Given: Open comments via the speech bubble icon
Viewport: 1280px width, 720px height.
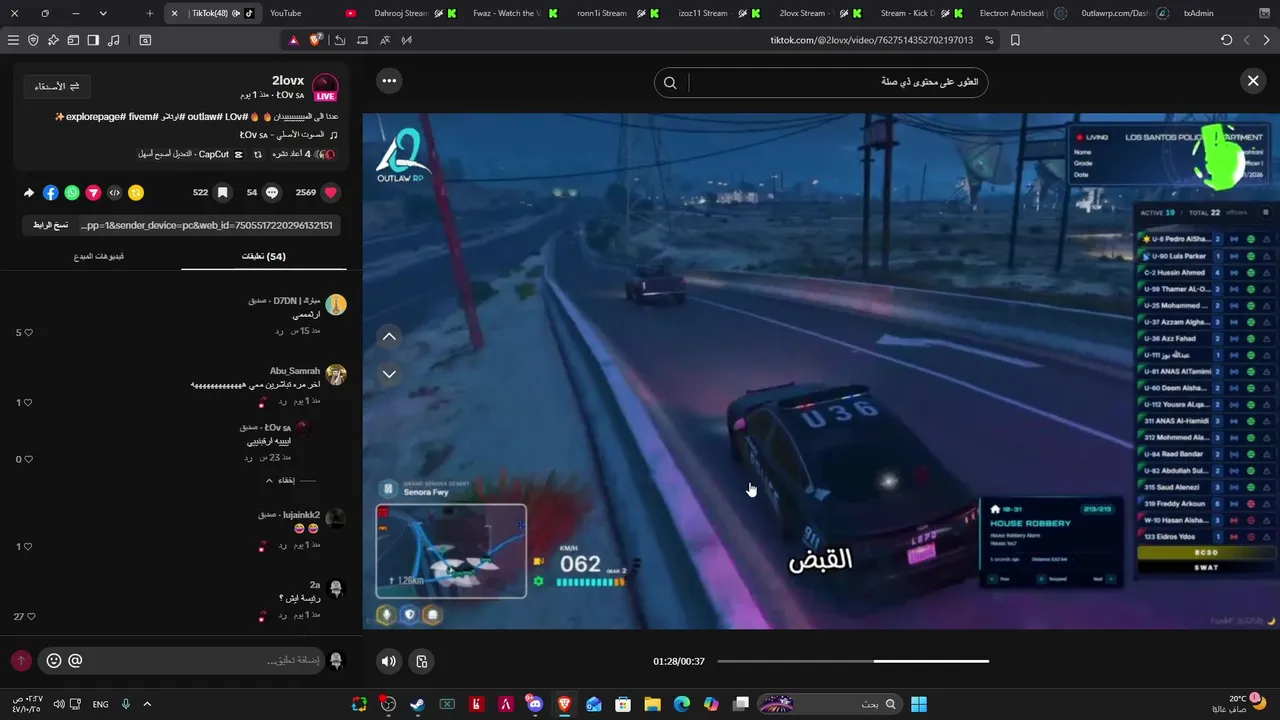Looking at the screenshot, I should pyautogui.click(x=272, y=192).
